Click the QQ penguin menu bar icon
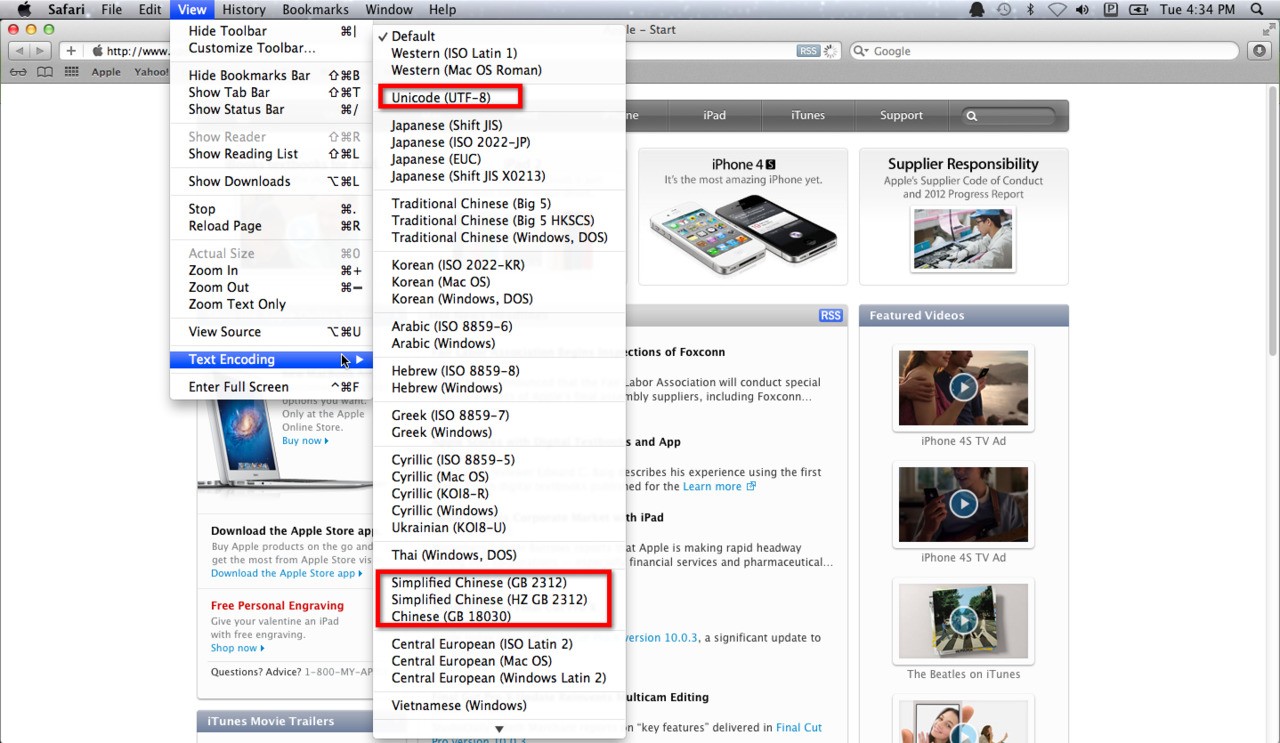 pyautogui.click(x=977, y=10)
